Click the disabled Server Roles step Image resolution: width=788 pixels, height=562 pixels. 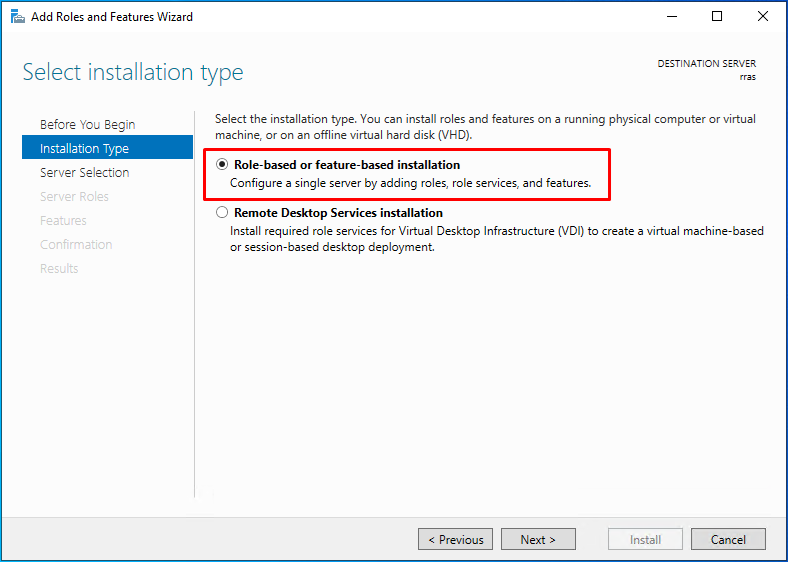click(74, 197)
